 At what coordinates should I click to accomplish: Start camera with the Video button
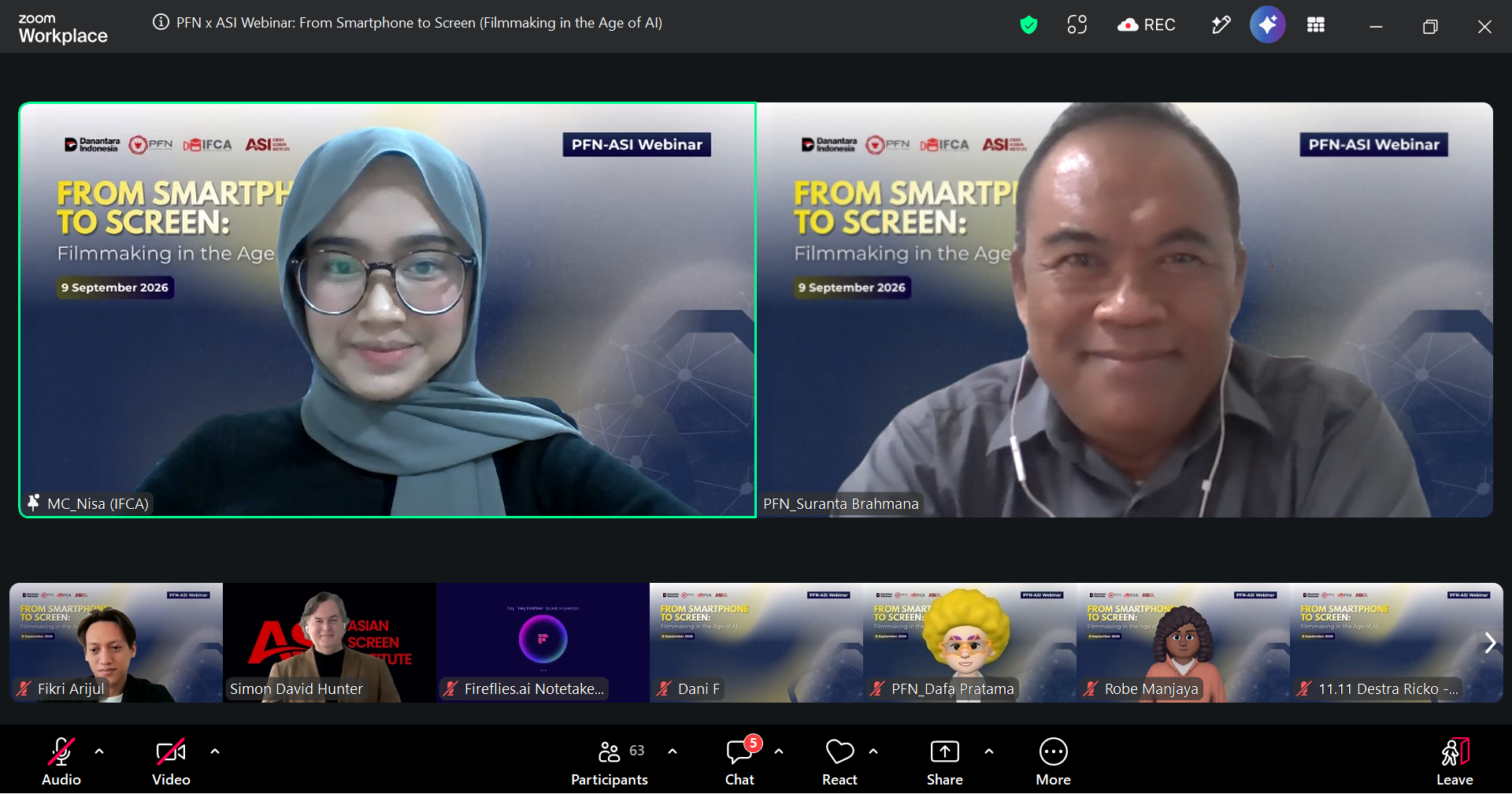coord(171,762)
